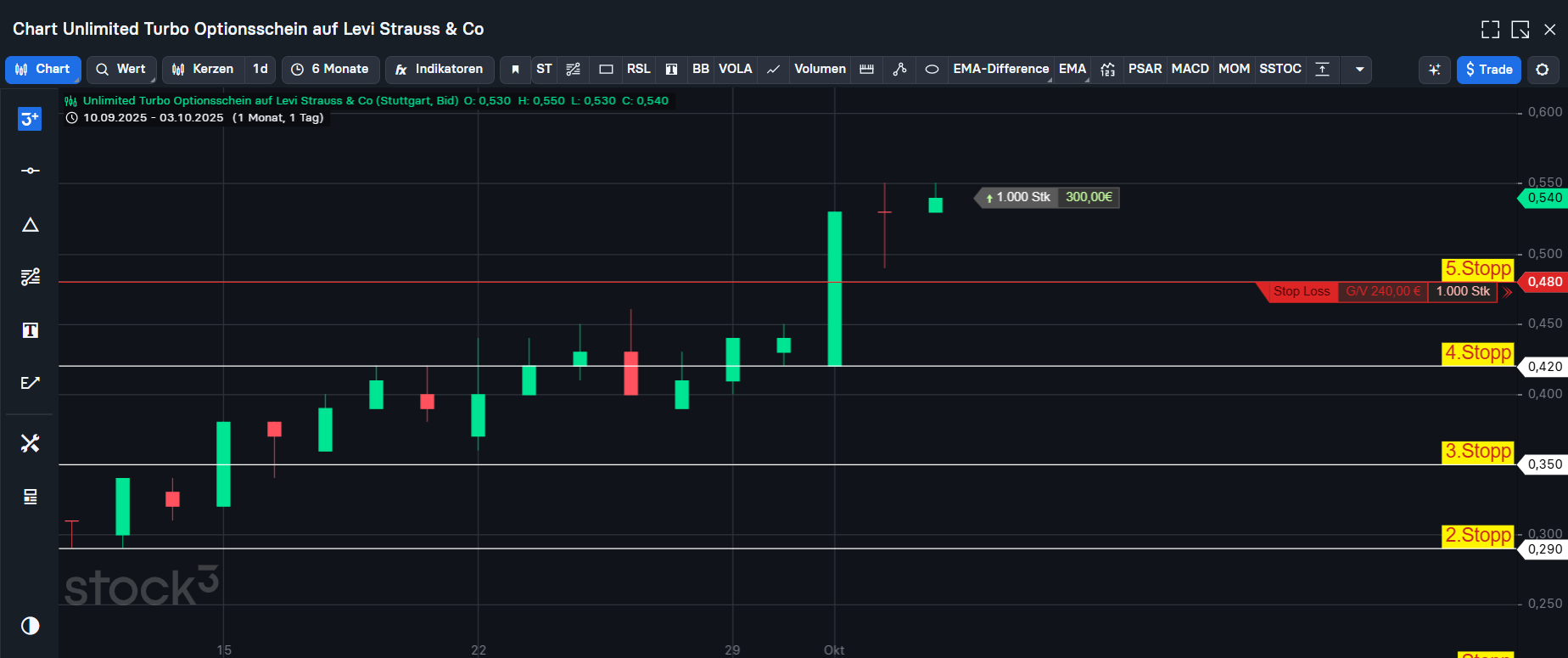
Task: Select the triangle shape drawing tool
Action: pyautogui.click(x=31, y=225)
